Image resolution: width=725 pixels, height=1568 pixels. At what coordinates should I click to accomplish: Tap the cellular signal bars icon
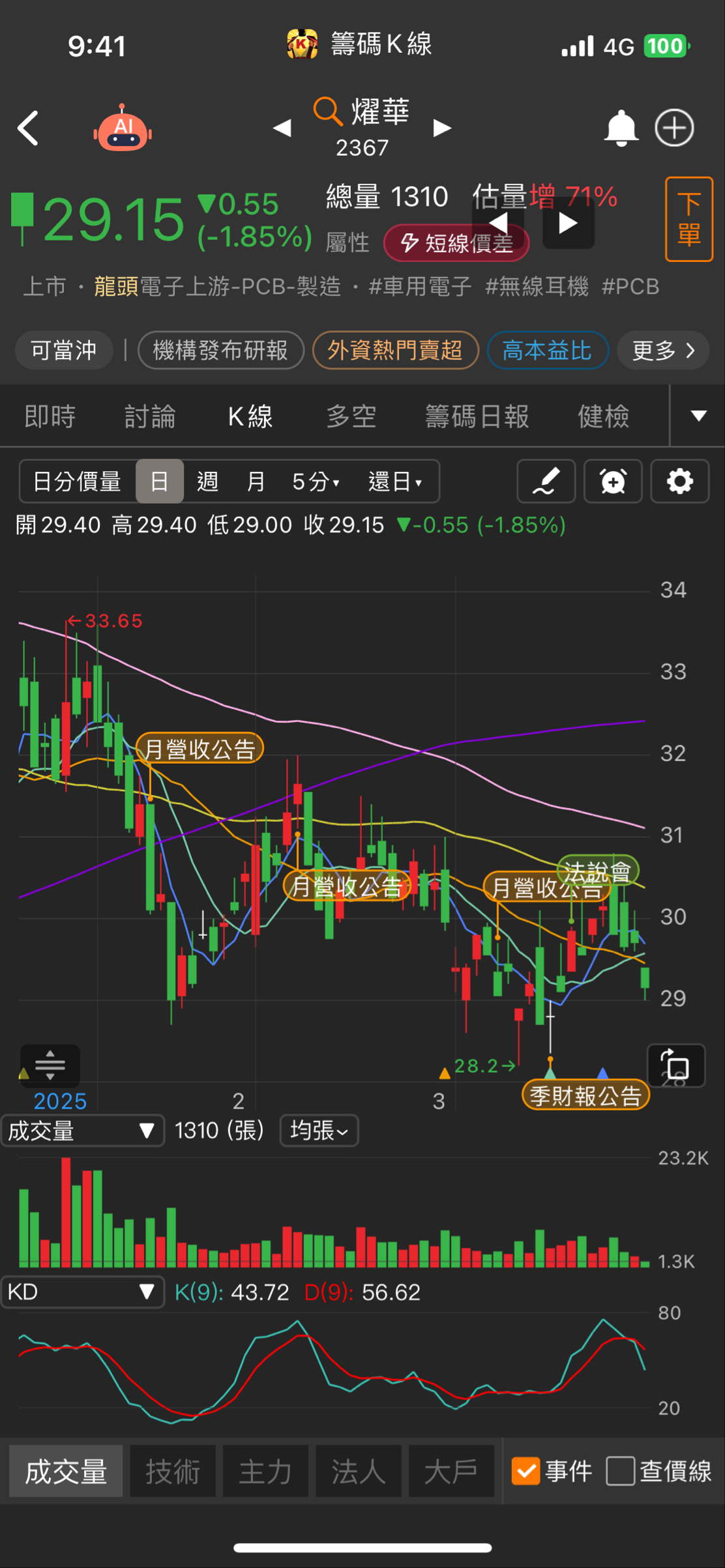pos(578,46)
